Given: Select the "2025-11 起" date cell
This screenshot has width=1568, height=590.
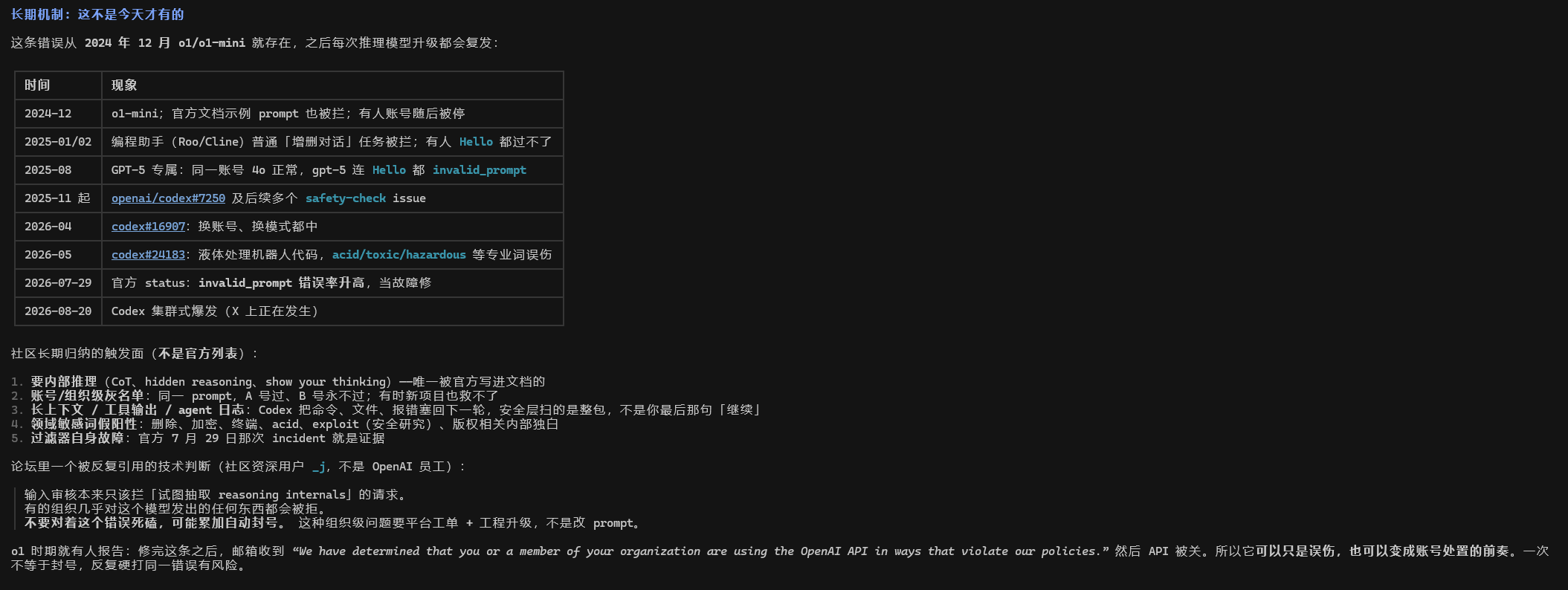Looking at the screenshot, I should pyautogui.click(x=57, y=198).
